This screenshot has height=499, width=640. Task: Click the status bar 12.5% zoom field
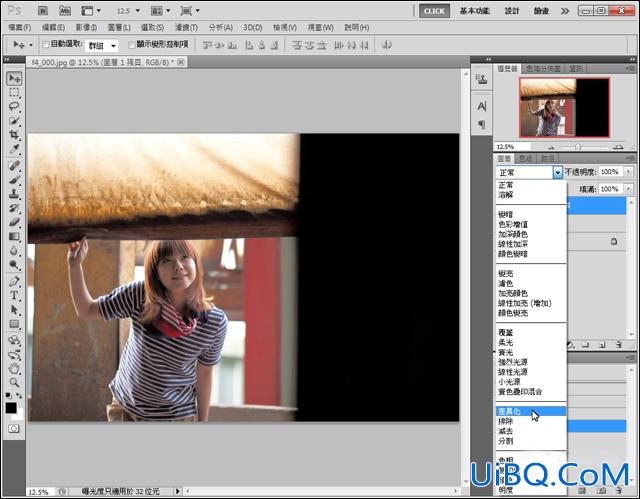40,492
